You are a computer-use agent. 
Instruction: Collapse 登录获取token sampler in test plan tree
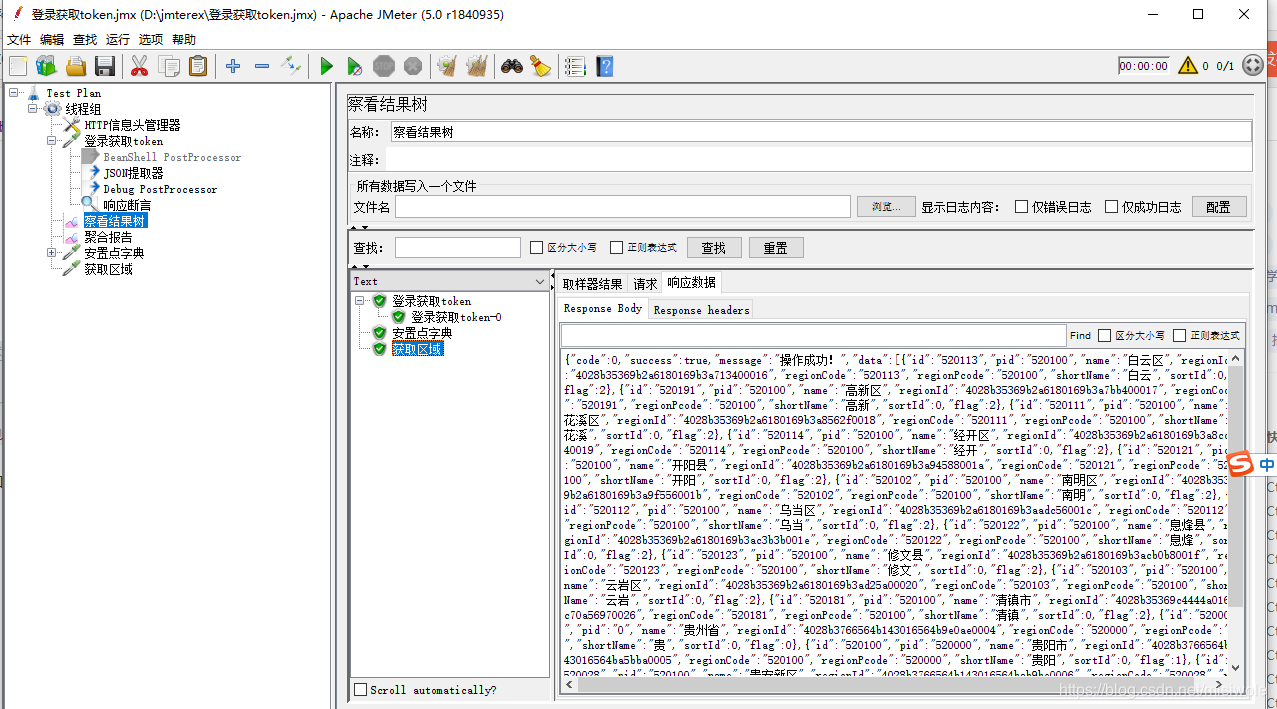tap(51, 141)
